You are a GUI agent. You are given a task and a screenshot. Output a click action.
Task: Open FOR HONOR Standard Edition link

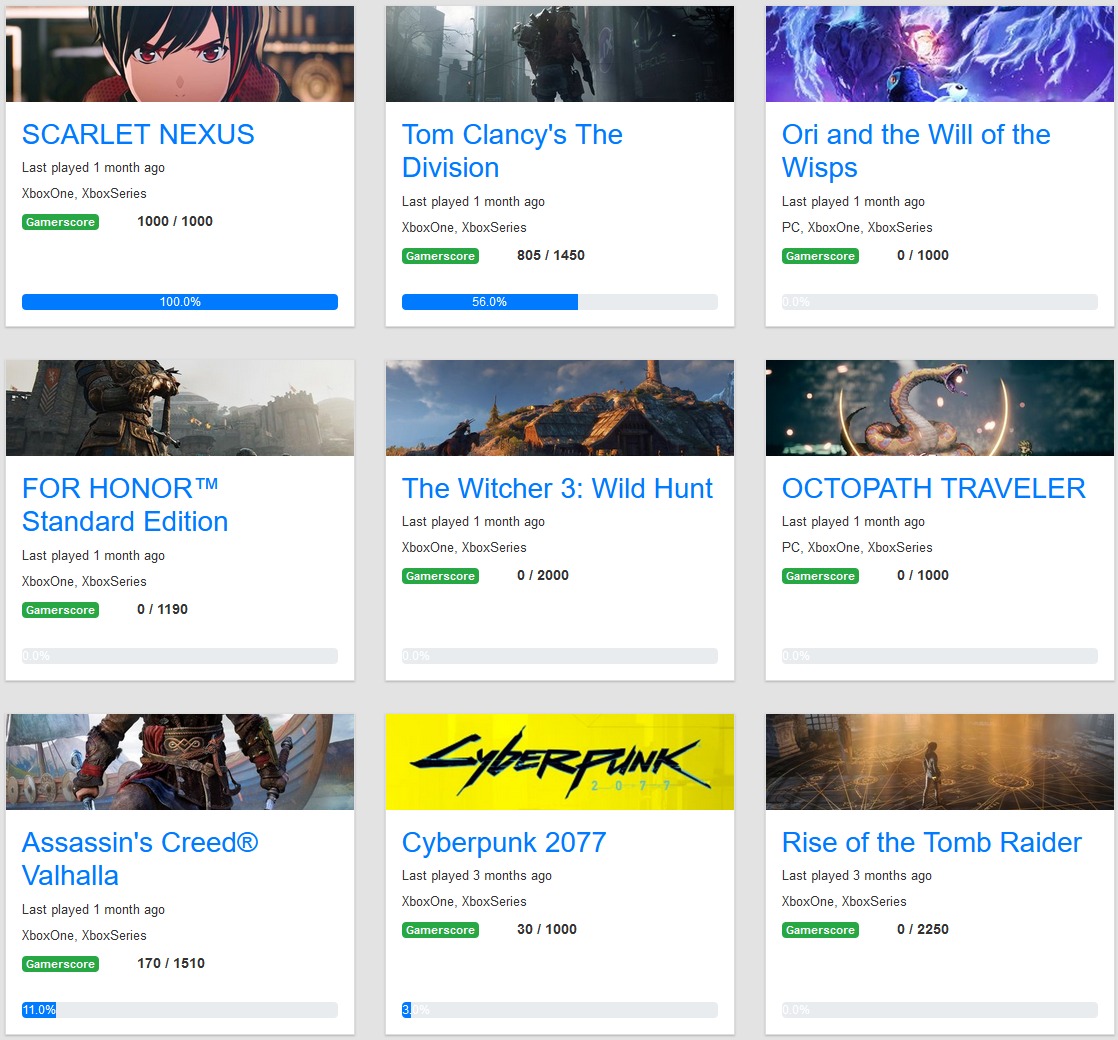[x=125, y=505]
